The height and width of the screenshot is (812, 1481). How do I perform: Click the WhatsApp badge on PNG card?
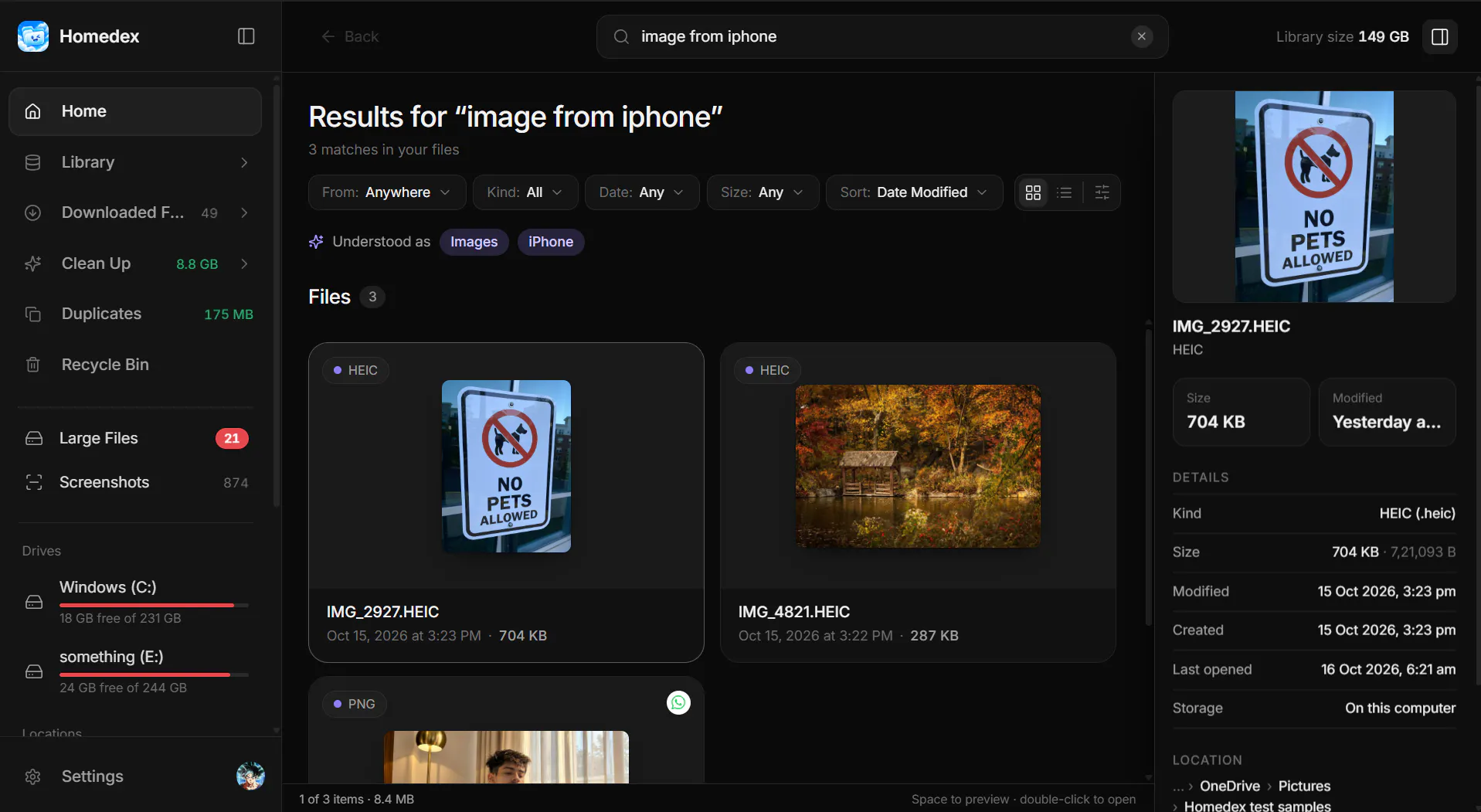click(678, 702)
